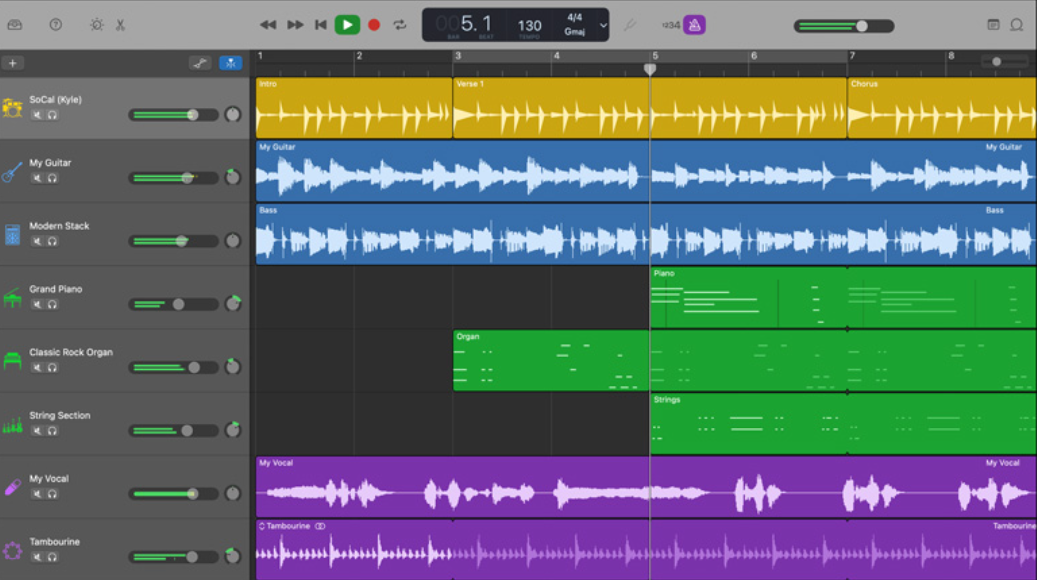Solo the My Guitar track
The height and width of the screenshot is (580, 1037).
point(52,178)
